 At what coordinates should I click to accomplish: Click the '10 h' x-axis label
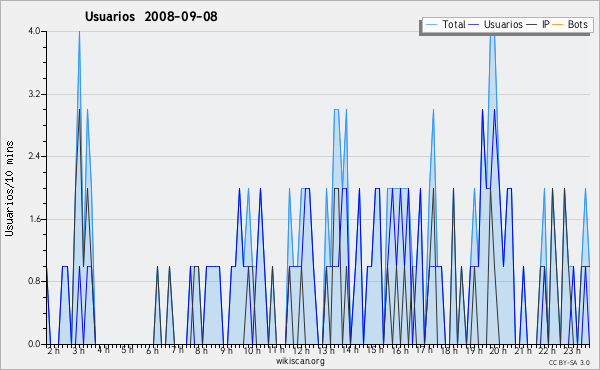pyautogui.click(x=252, y=350)
